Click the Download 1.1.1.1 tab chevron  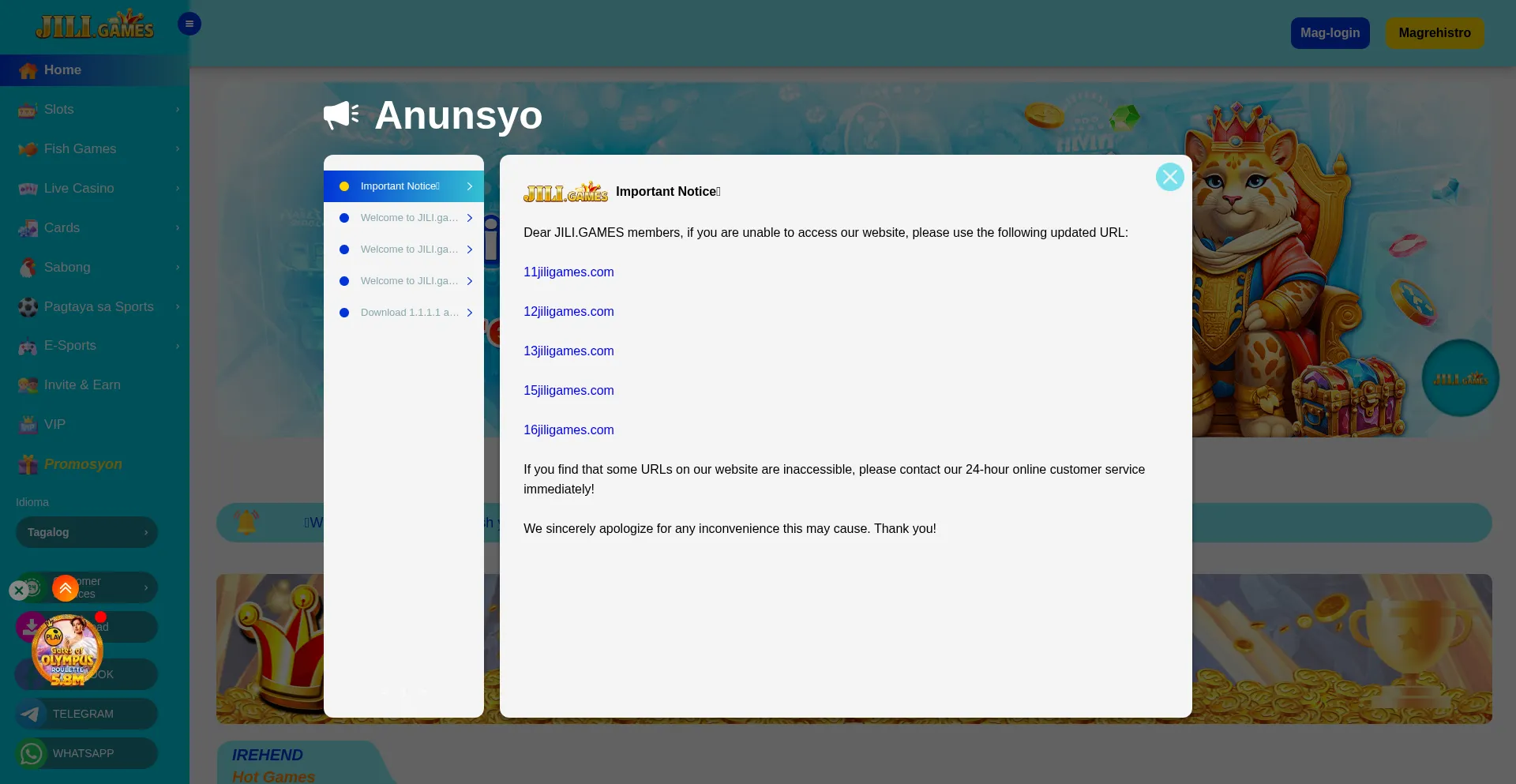(x=470, y=313)
